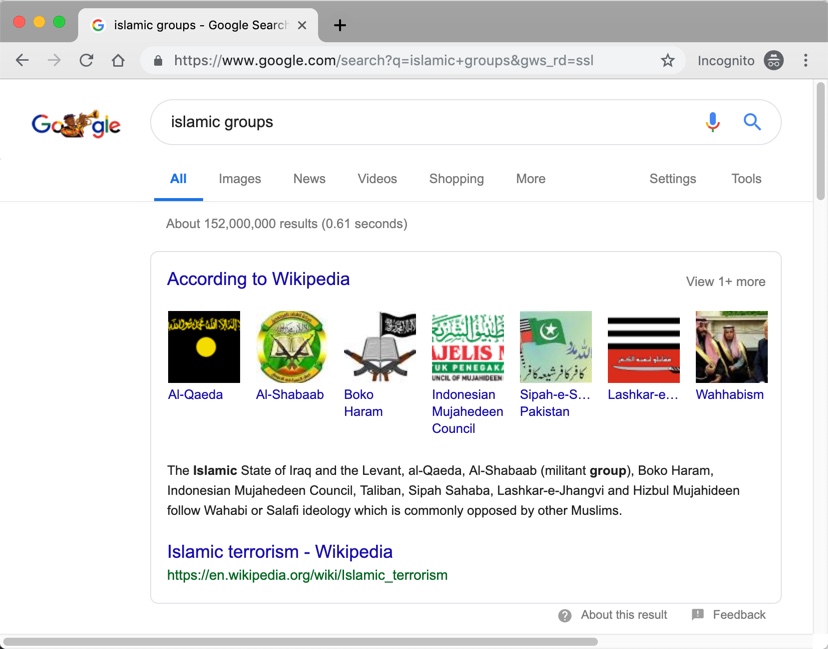The width and height of the screenshot is (828, 649).
Task: Click the browser back arrow
Action: tap(22, 60)
